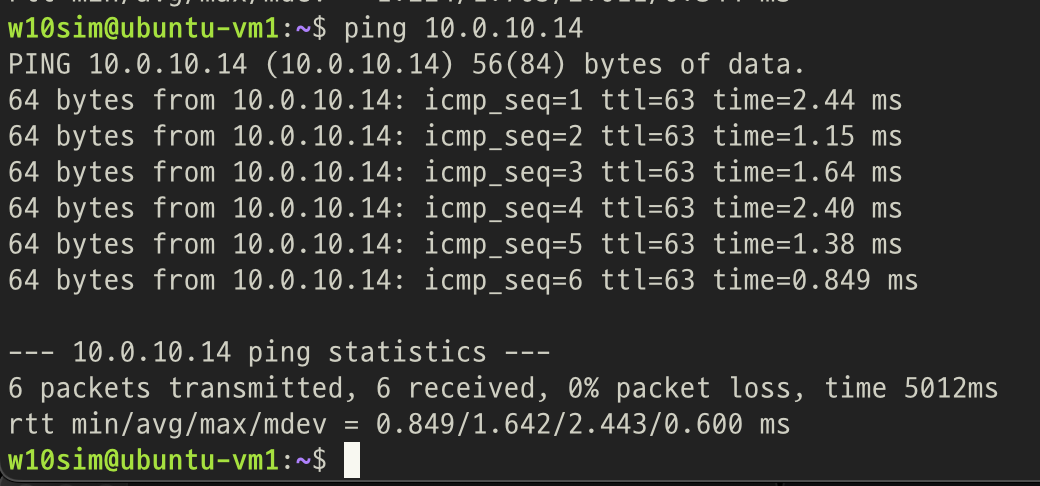Click the time=1.15 ms value
Image resolution: width=1040 pixels, height=486 pixels.
point(808,136)
